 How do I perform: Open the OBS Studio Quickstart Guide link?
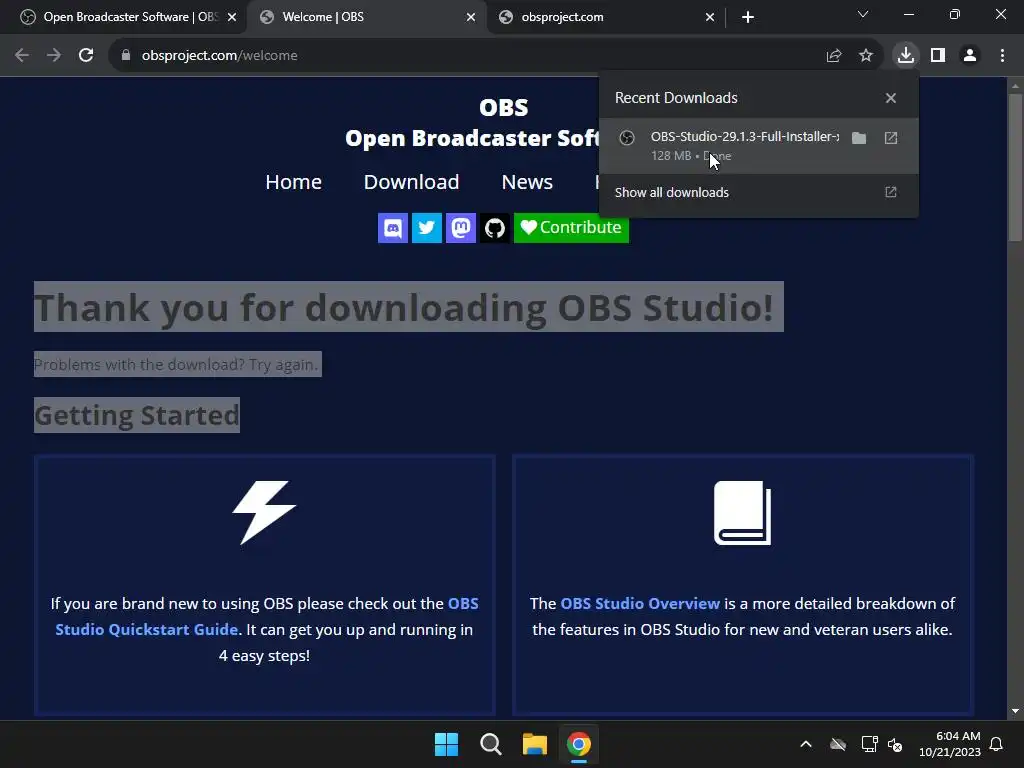tap(266, 616)
